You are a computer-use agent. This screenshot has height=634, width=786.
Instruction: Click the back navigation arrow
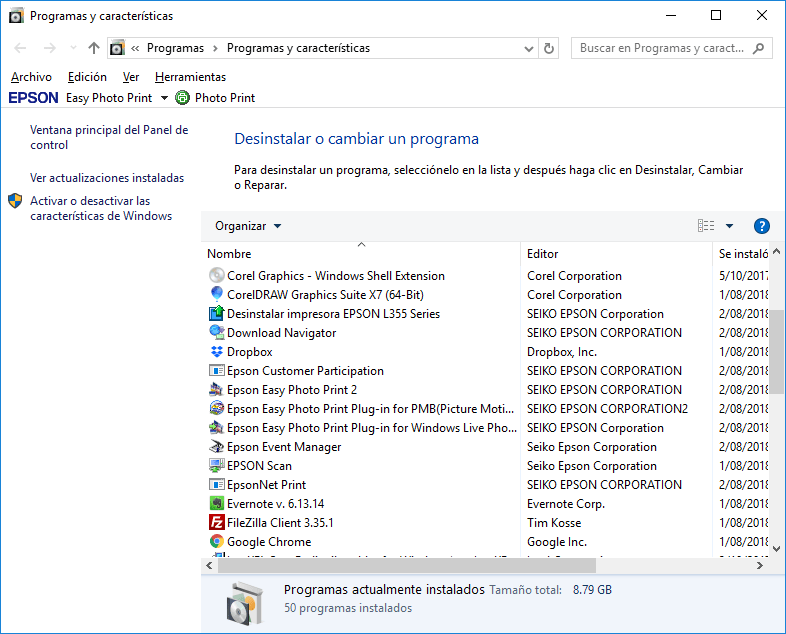tap(21, 48)
